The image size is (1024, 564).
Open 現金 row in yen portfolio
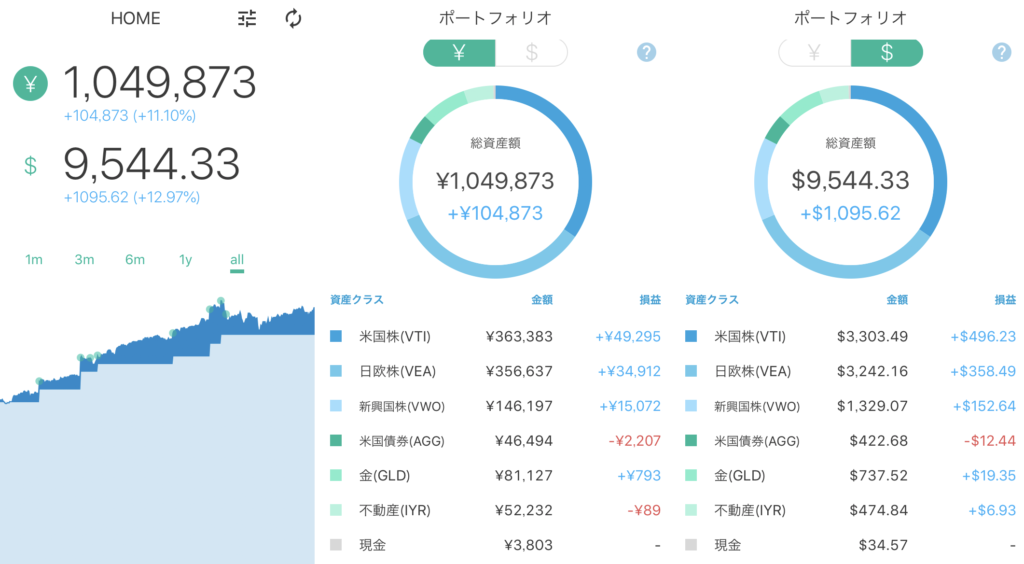point(495,544)
